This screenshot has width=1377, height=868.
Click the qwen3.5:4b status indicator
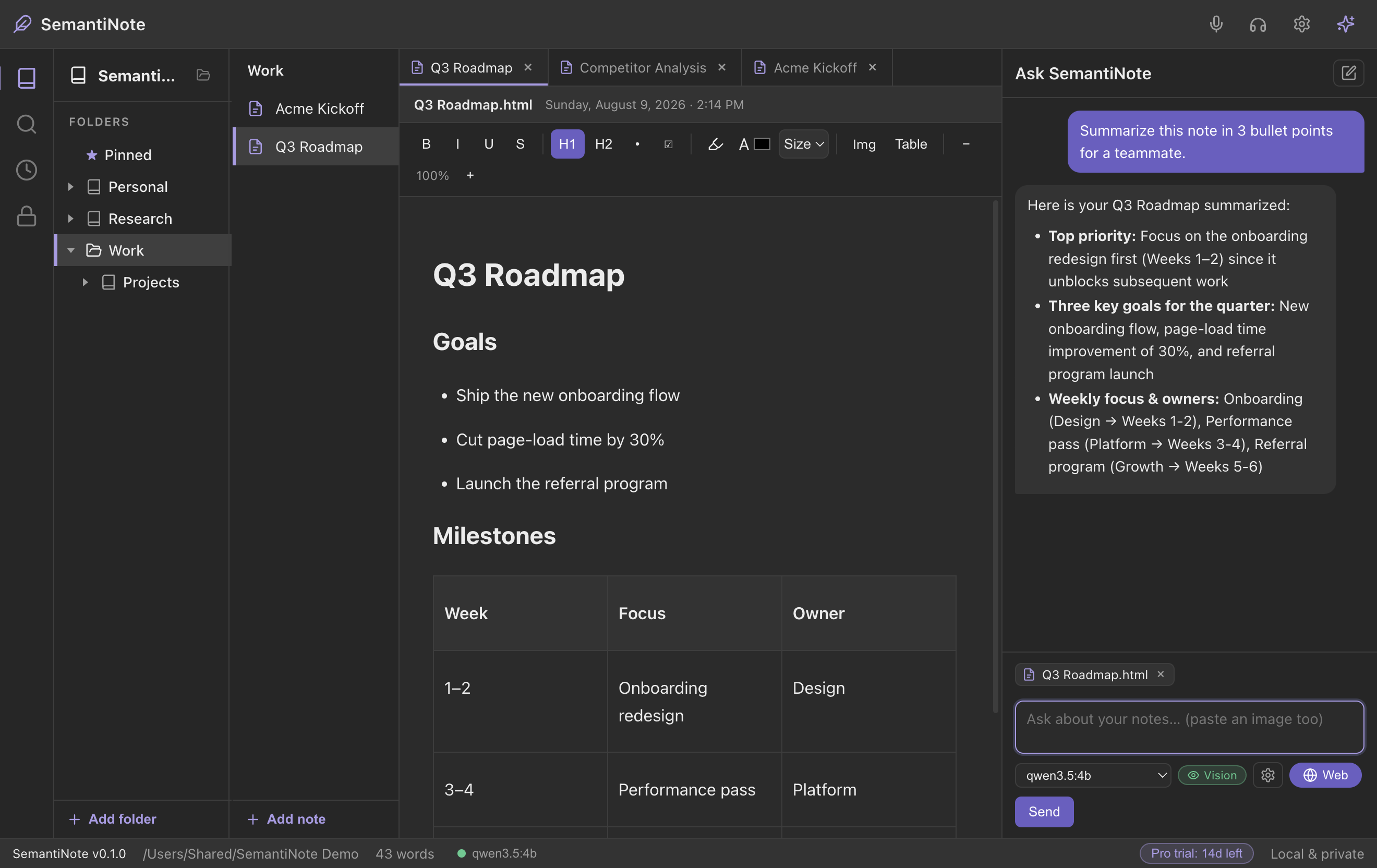tap(497, 853)
